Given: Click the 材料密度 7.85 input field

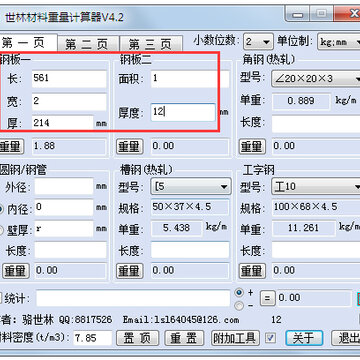Looking at the screenshot, I should [x=92, y=338].
